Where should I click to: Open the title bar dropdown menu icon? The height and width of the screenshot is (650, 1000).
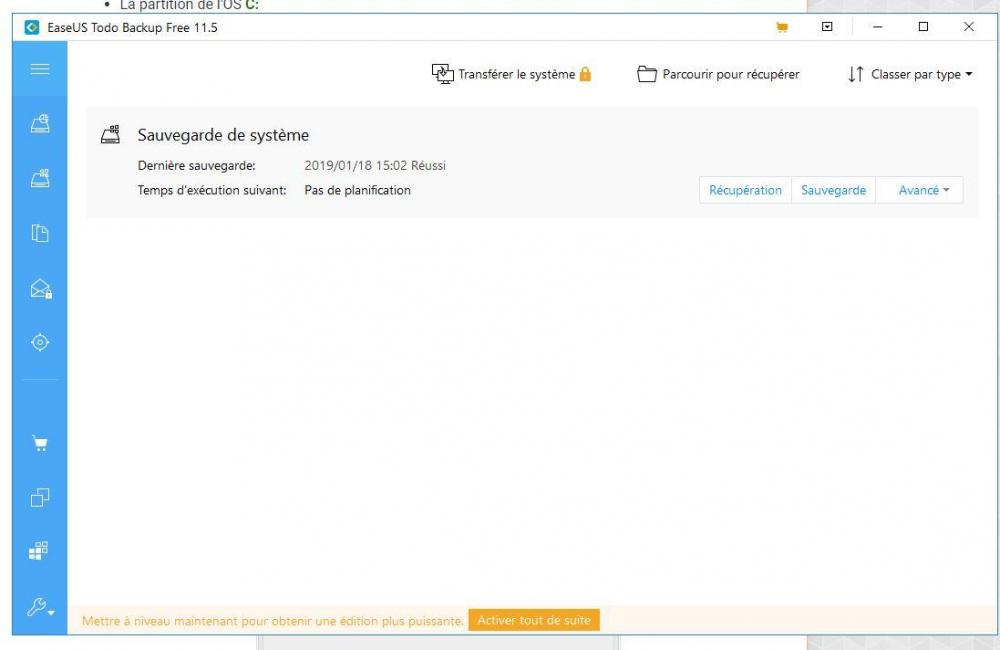click(827, 27)
